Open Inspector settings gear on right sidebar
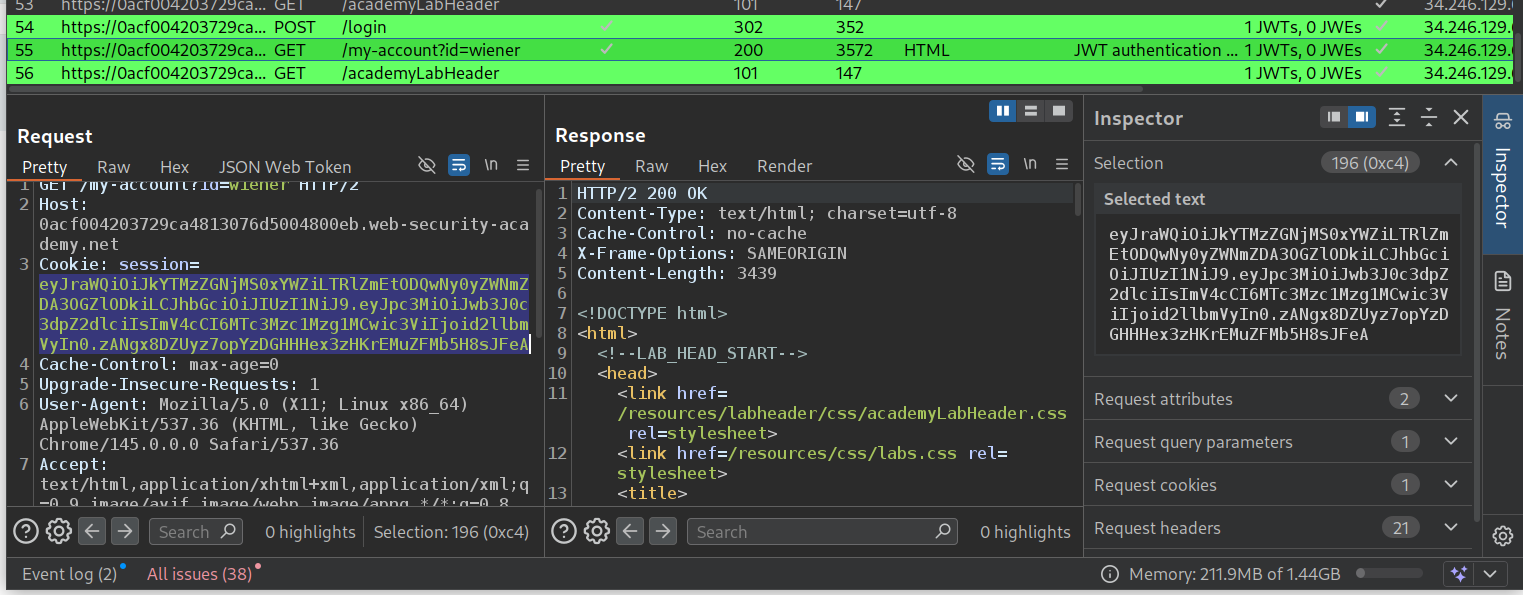This screenshot has height=595, width=1523. tap(1502, 536)
